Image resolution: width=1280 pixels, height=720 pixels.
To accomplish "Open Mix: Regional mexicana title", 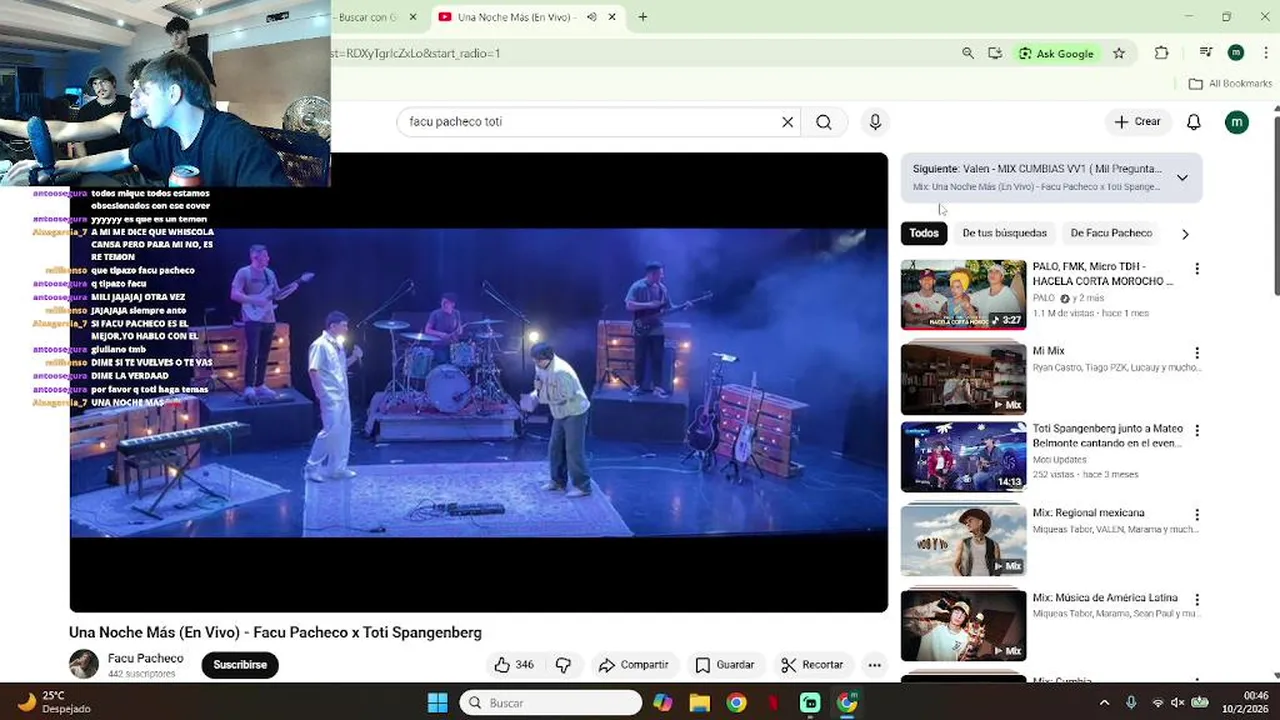I will (1088, 513).
